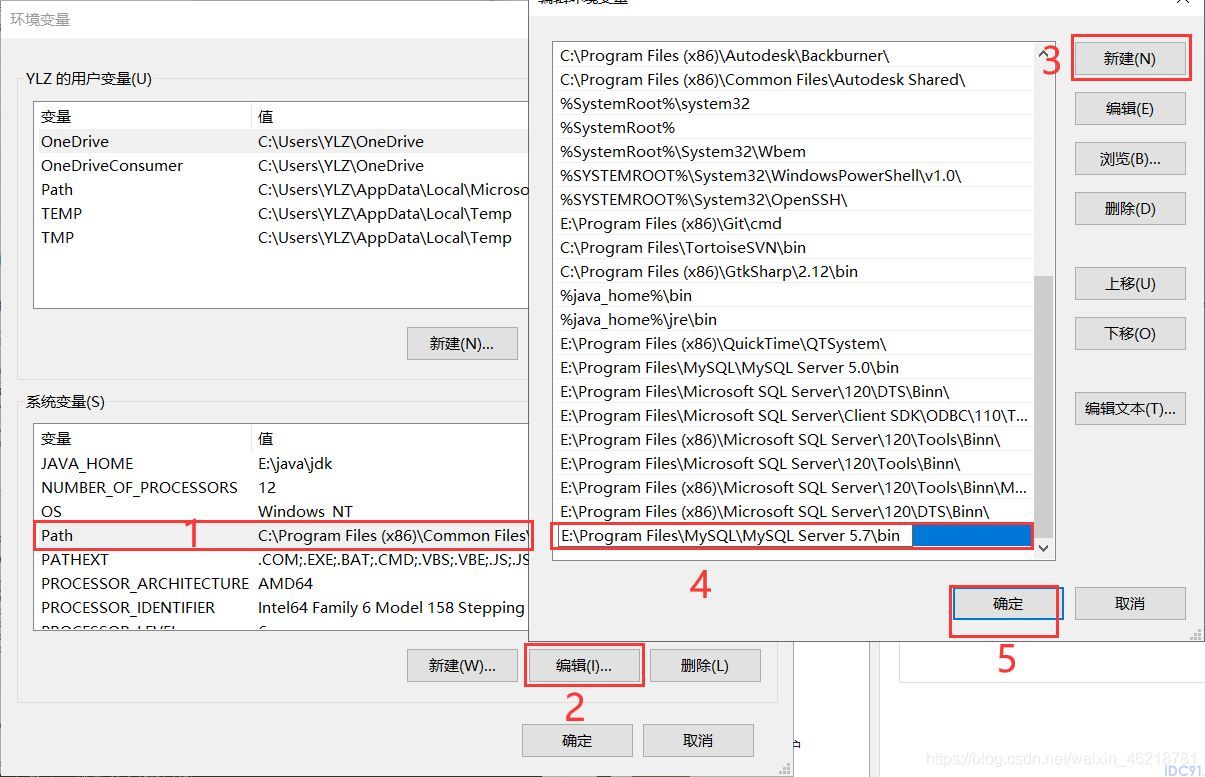Image resolution: width=1205 pixels, height=777 pixels.
Task: Click the path list scrollbar up arrow
Action: coord(1044,53)
